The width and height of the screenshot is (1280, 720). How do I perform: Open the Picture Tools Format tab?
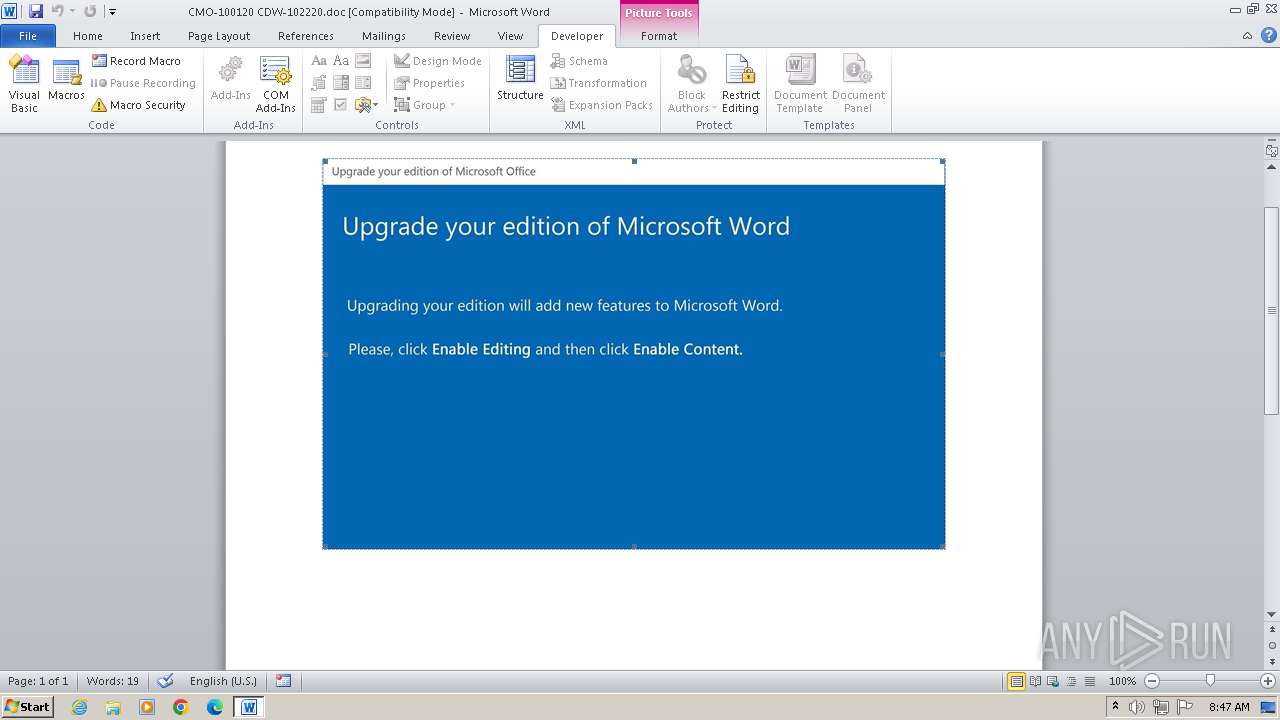tap(659, 35)
